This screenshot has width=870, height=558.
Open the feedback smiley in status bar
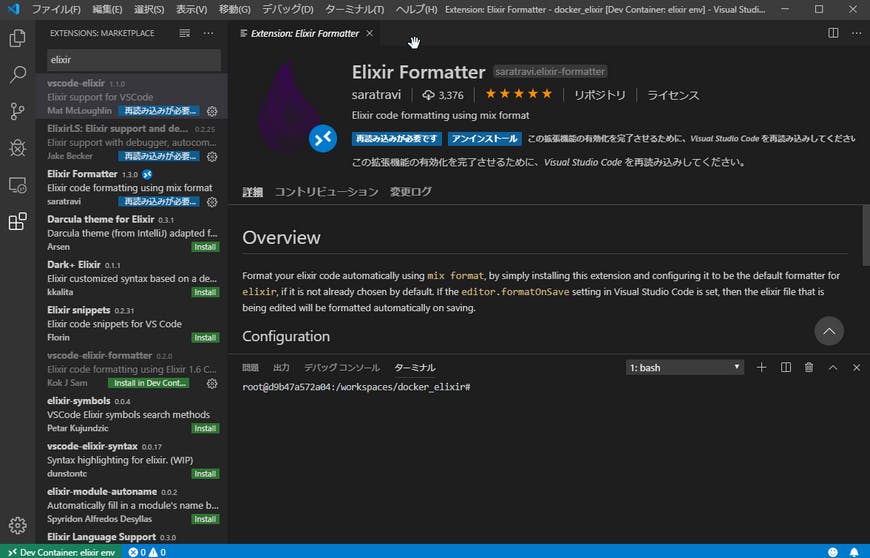(833, 552)
